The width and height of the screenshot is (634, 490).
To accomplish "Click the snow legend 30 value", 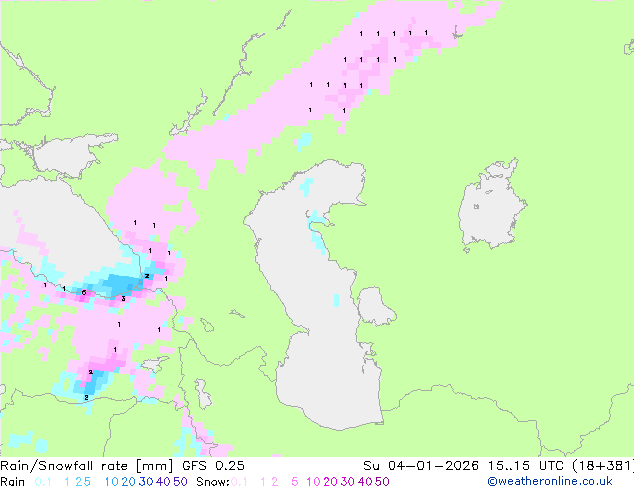I will (x=348, y=482).
